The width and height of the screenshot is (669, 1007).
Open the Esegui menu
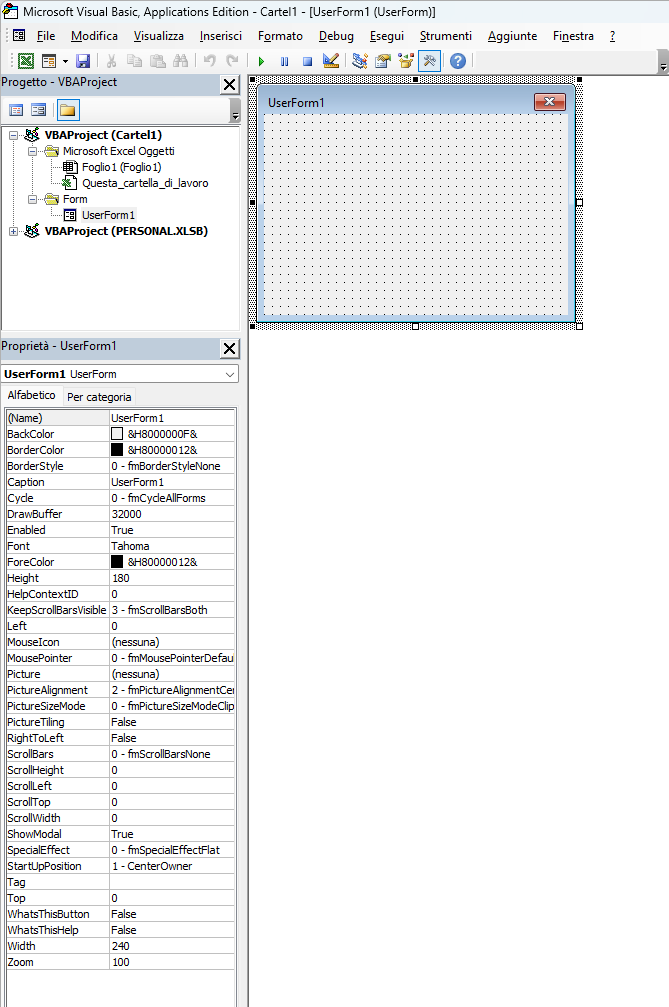(x=387, y=36)
